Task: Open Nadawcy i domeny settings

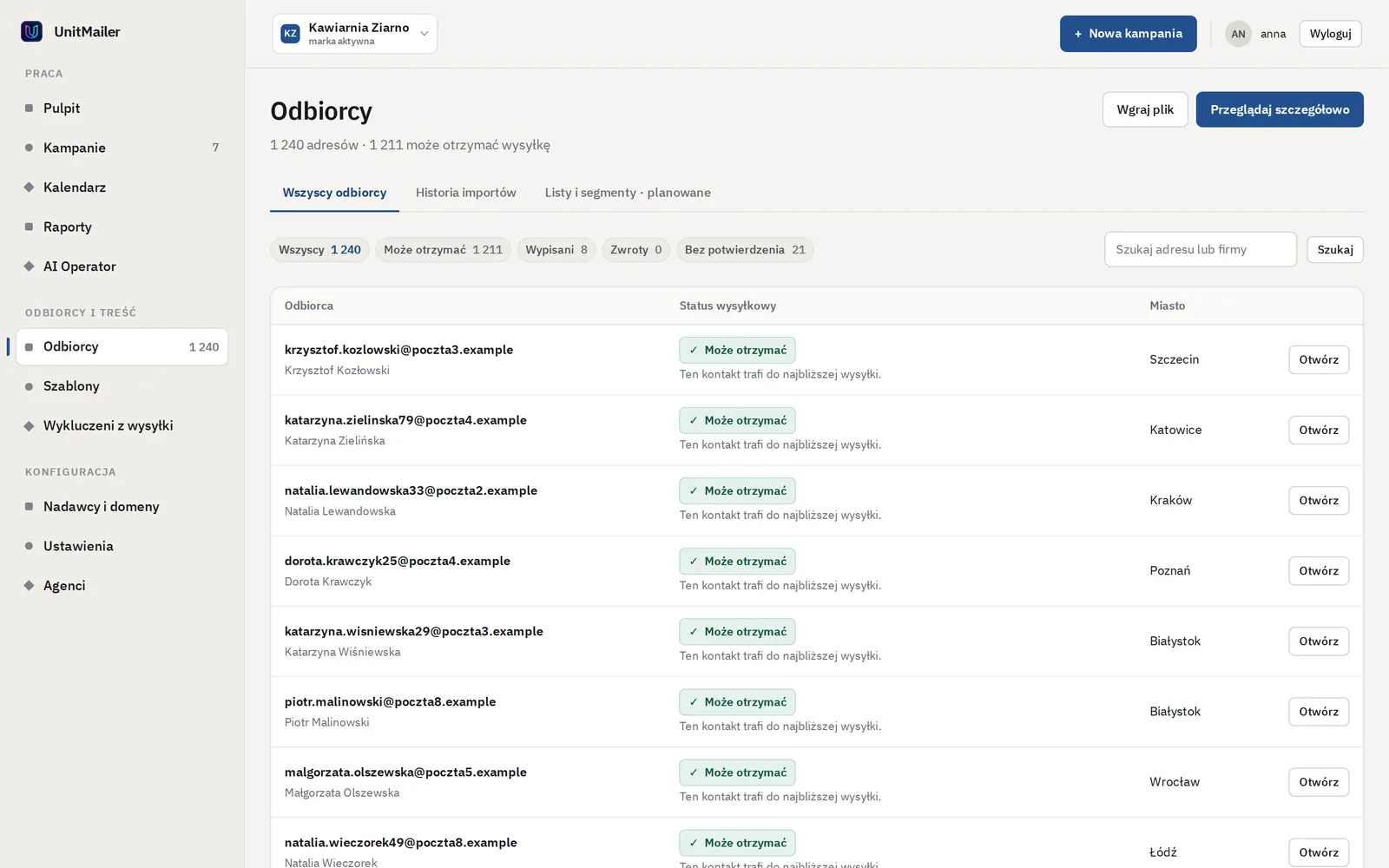Action: 122,506
